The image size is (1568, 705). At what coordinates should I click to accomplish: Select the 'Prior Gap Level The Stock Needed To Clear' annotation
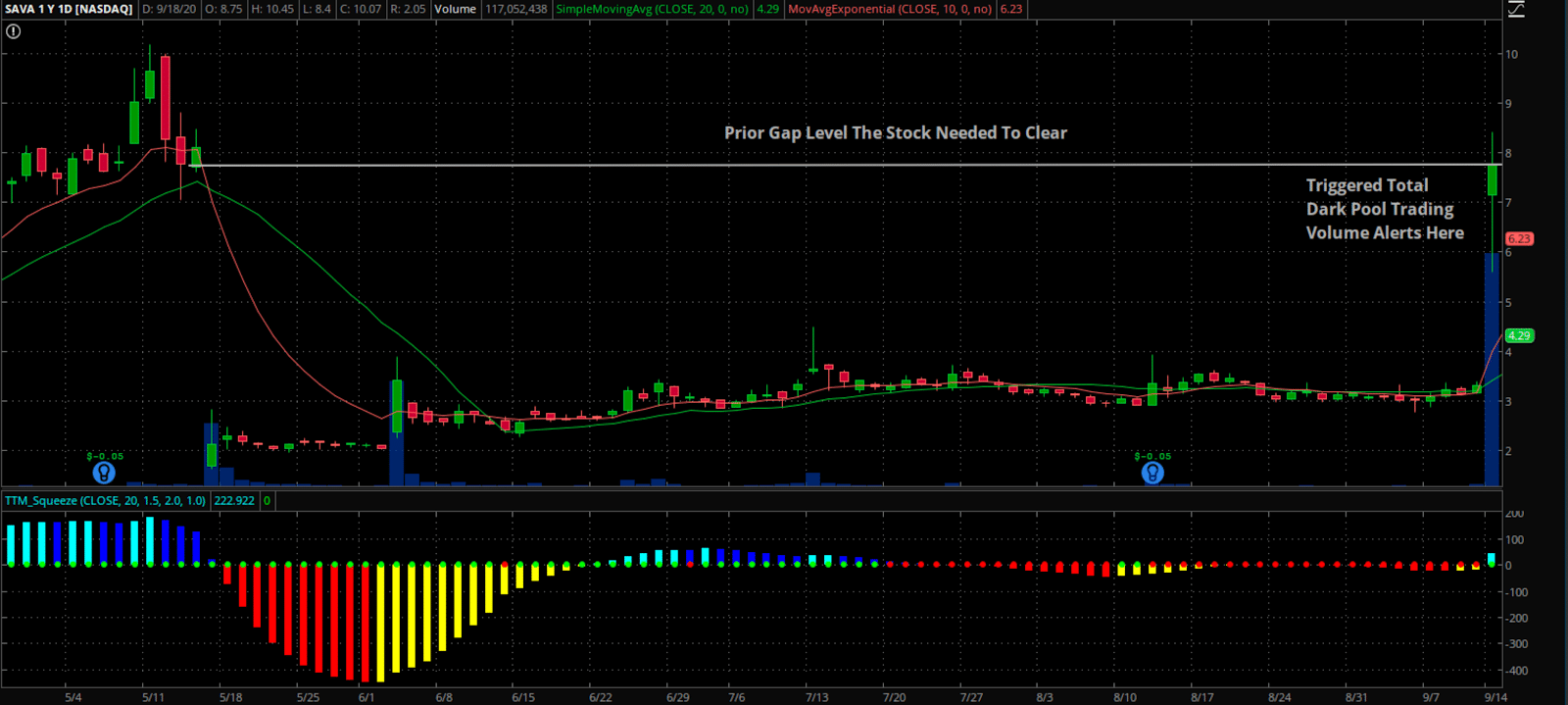click(896, 132)
